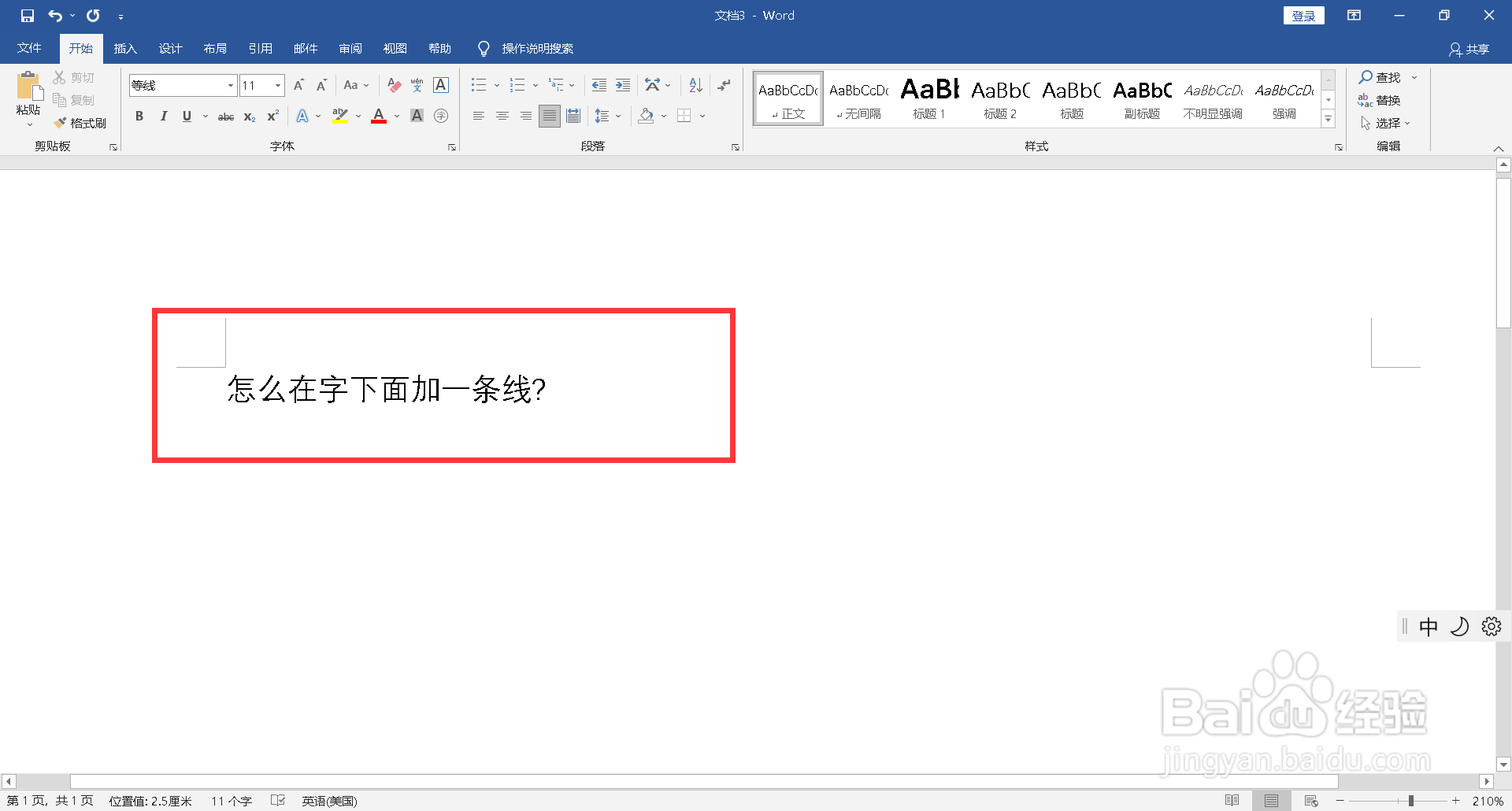The width and height of the screenshot is (1512, 811).
Task: Toggle strikethrough formatting
Action: (226, 116)
